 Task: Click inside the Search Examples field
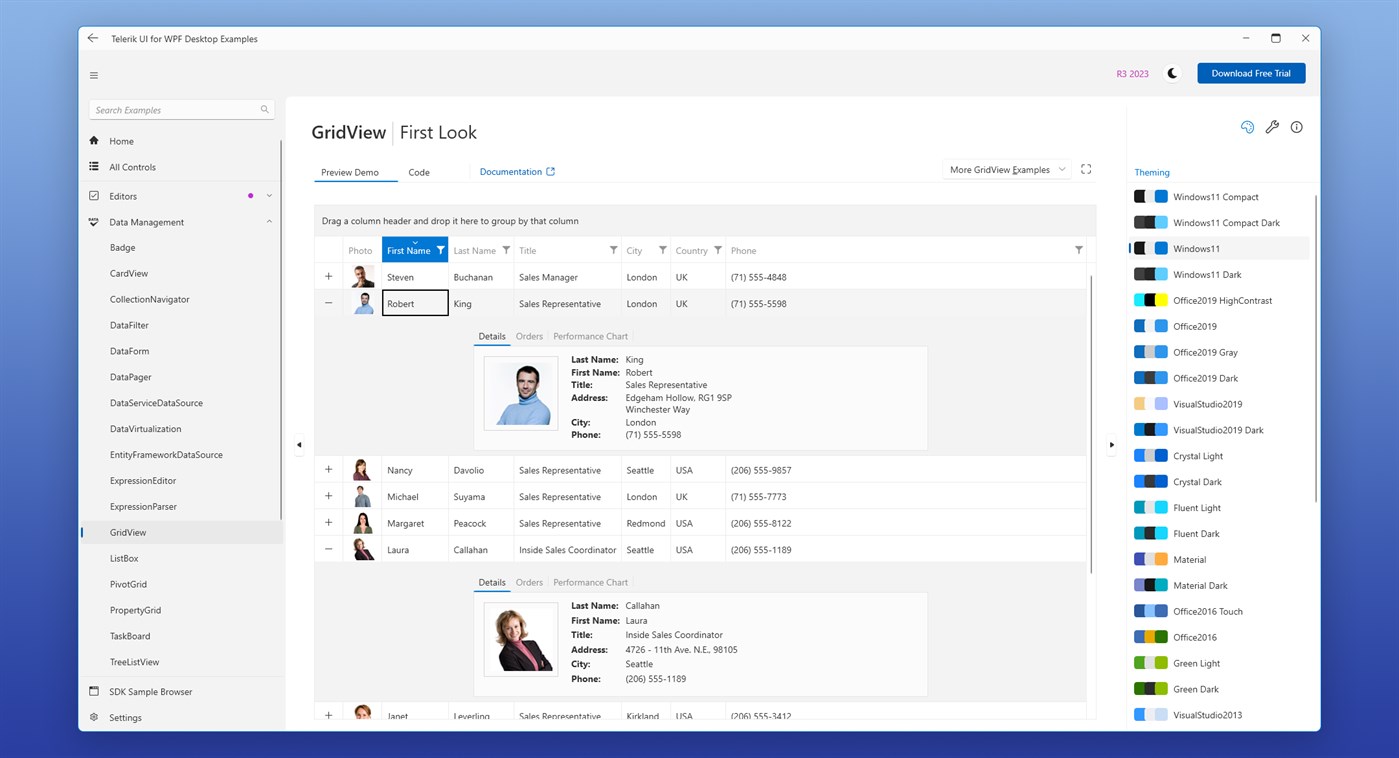point(170,109)
